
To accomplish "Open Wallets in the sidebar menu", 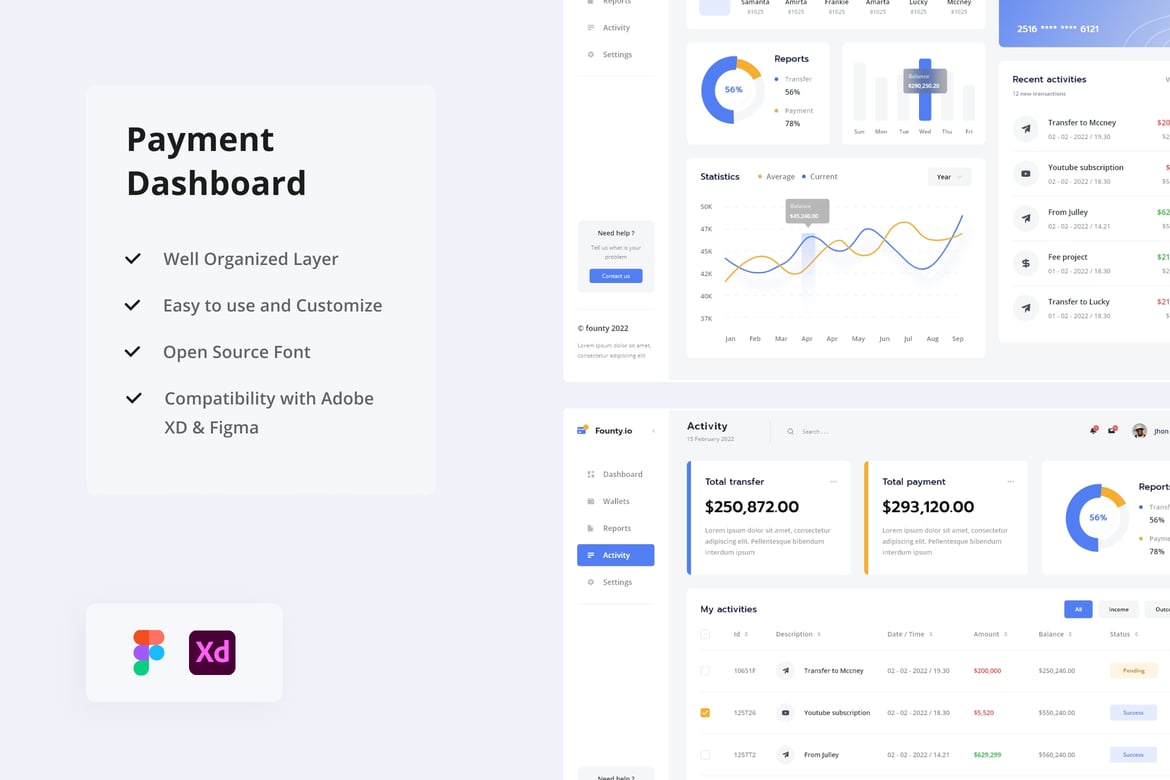I will click(616, 501).
